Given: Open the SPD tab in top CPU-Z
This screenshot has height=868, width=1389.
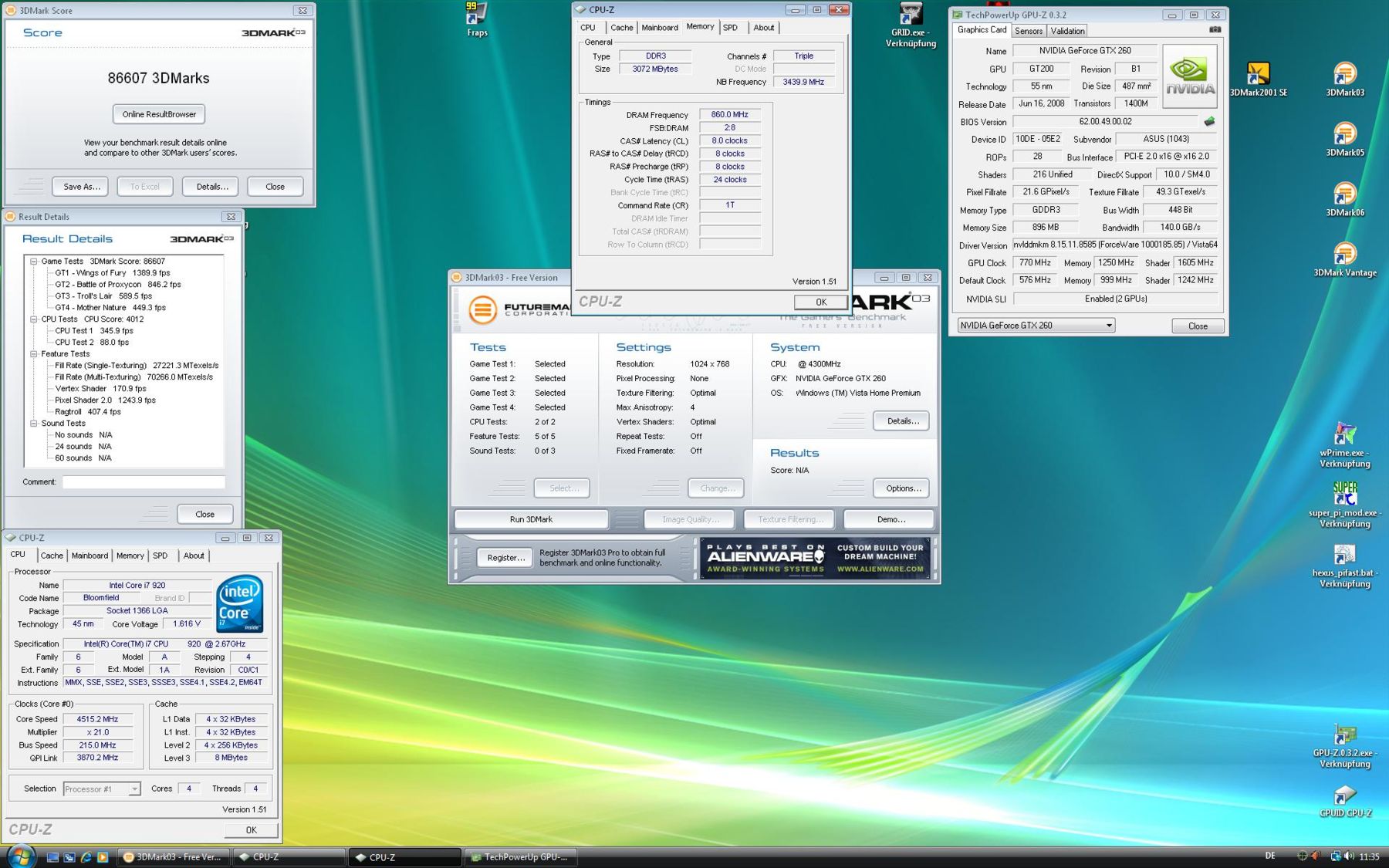Looking at the screenshot, I should pyautogui.click(x=730, y=28).
